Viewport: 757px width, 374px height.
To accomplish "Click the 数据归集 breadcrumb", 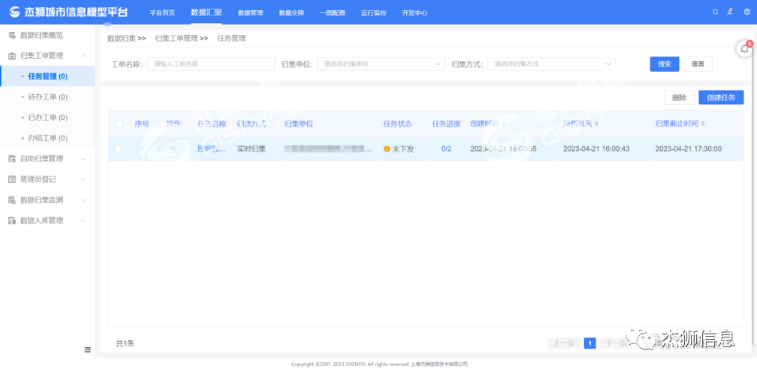I will tap(122, 38).
